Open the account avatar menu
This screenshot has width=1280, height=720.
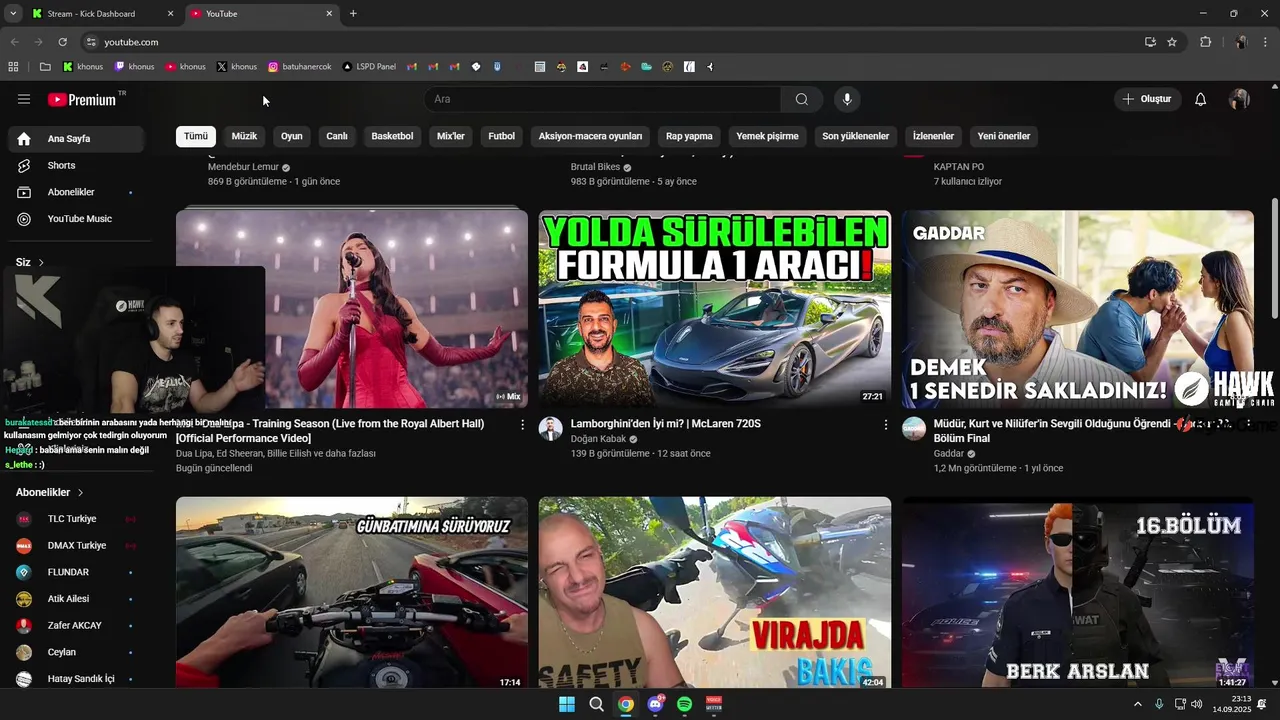1239,99
